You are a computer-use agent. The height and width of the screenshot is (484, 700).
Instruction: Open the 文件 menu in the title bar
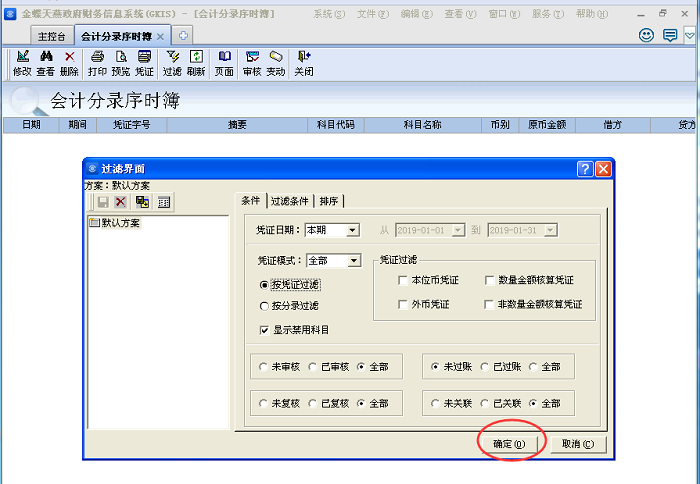pyautogui.click(x=371, y=15)
